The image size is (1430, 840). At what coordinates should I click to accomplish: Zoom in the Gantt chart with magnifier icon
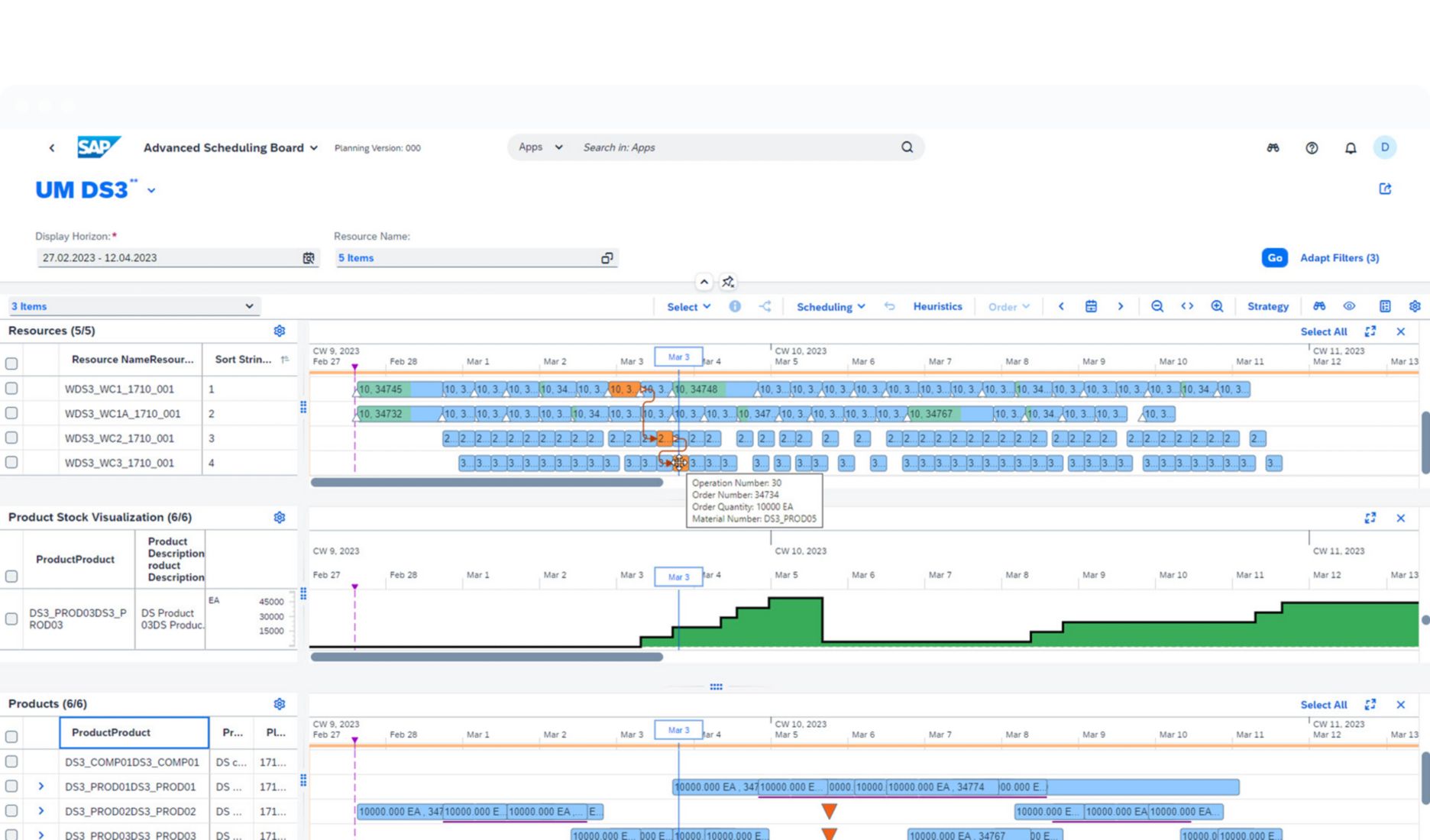[x=1217, y=306]
